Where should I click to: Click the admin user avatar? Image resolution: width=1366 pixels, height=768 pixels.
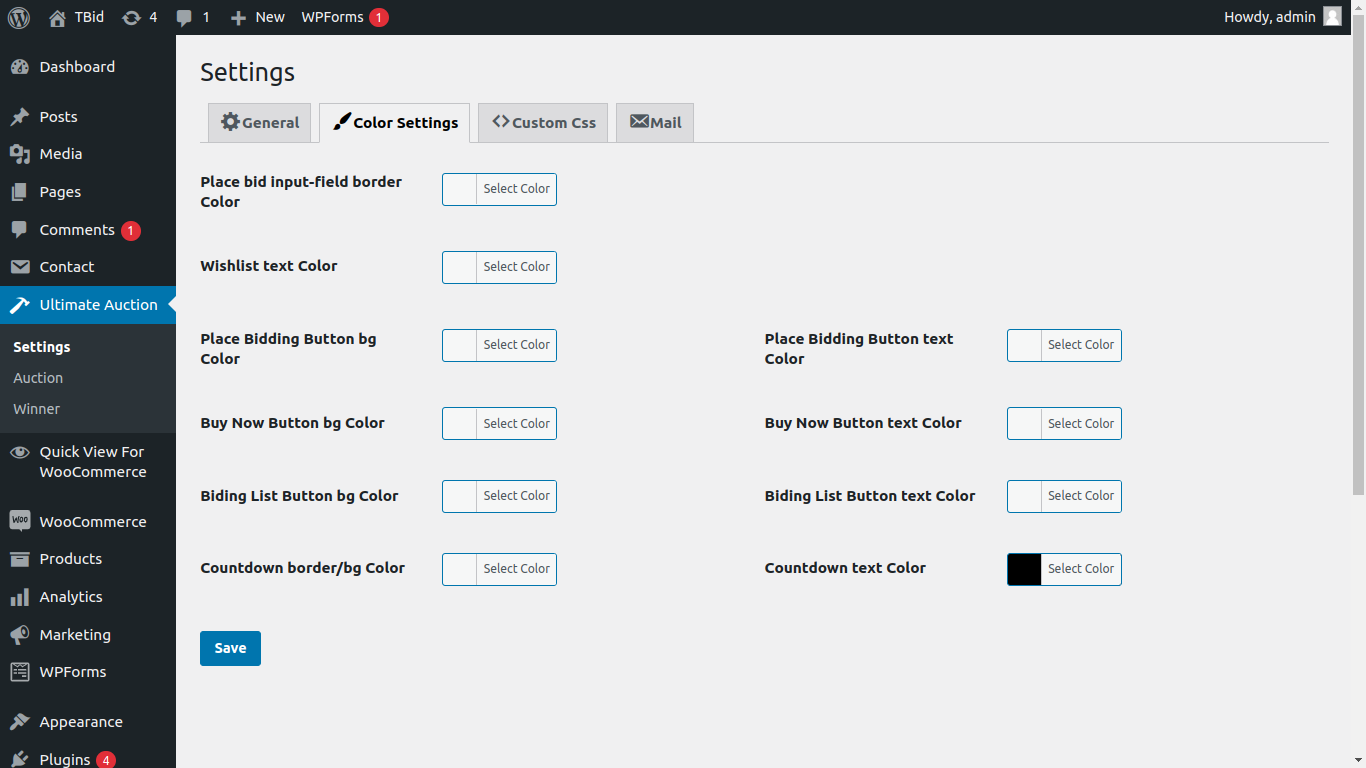click(1332, 17)
